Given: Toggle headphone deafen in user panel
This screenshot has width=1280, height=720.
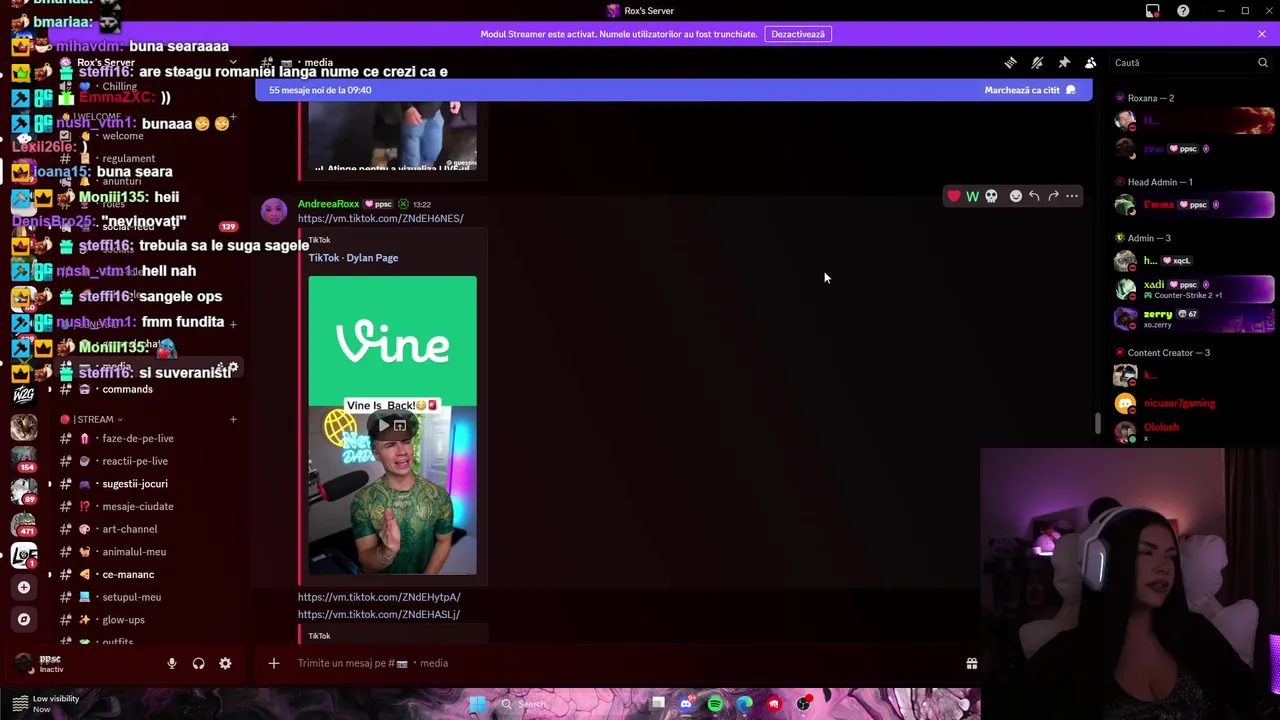Looking at the screenshot, I should pos(198,663).
